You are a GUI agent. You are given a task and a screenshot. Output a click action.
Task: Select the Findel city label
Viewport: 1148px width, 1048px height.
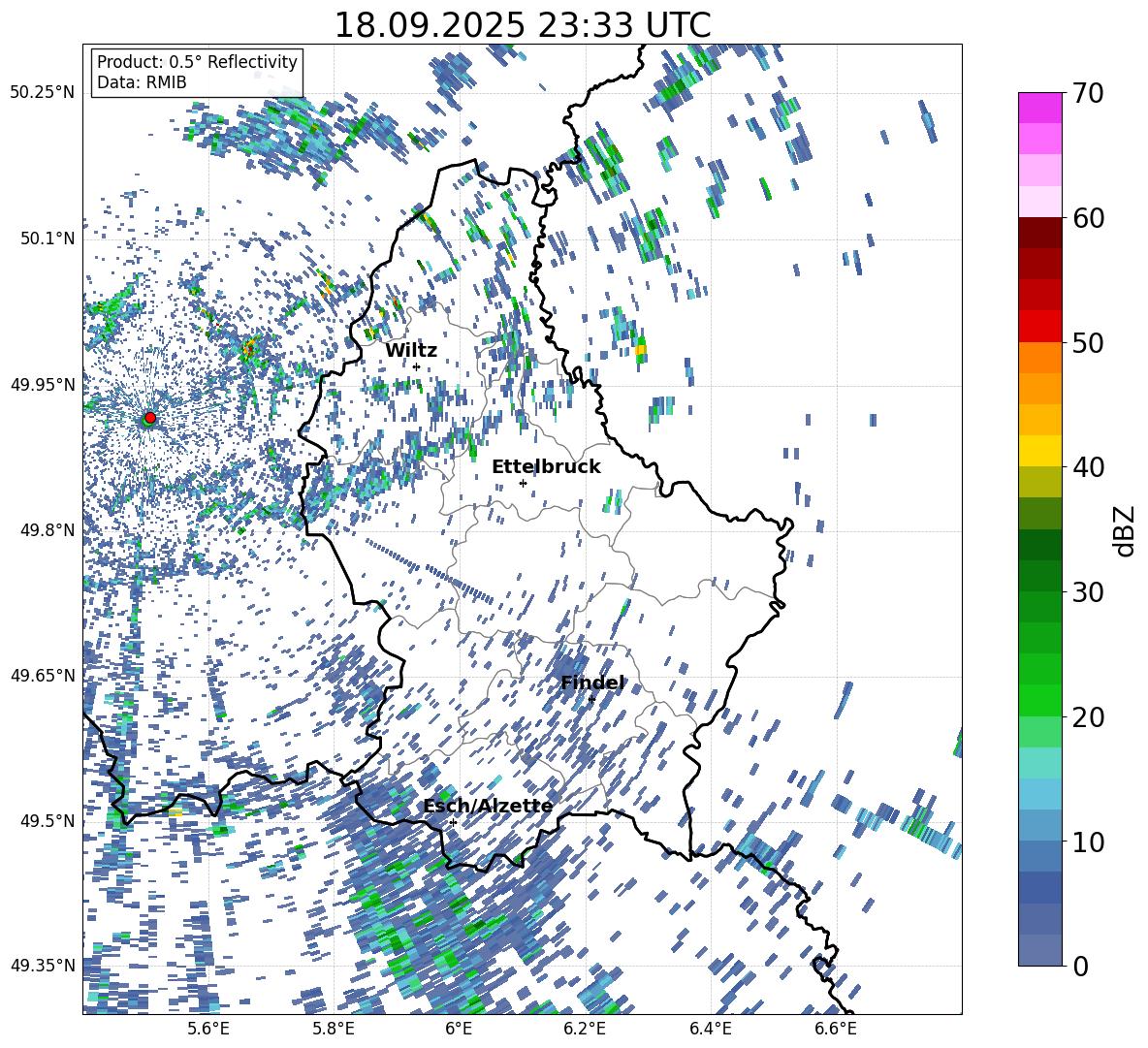click(x=592, y=683)
